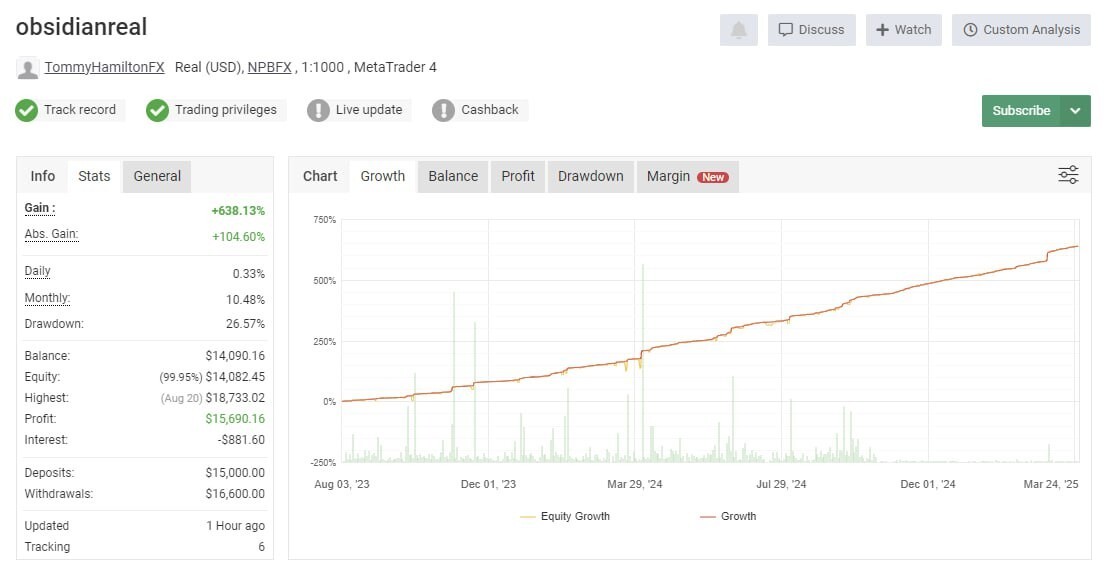Switch to the Drawdown chart tab

[591, 176]
